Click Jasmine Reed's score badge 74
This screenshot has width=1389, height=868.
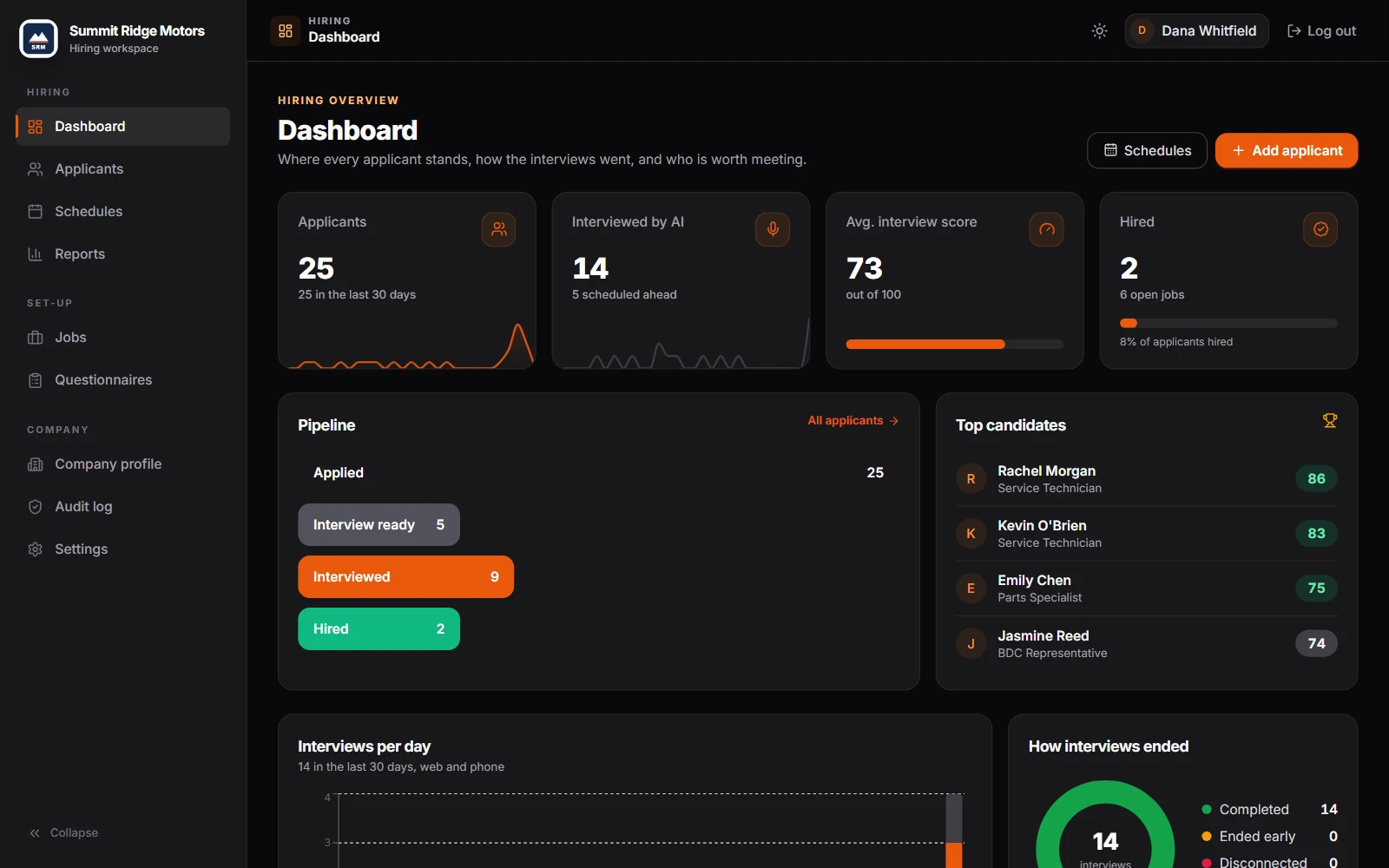point(1316,644)
